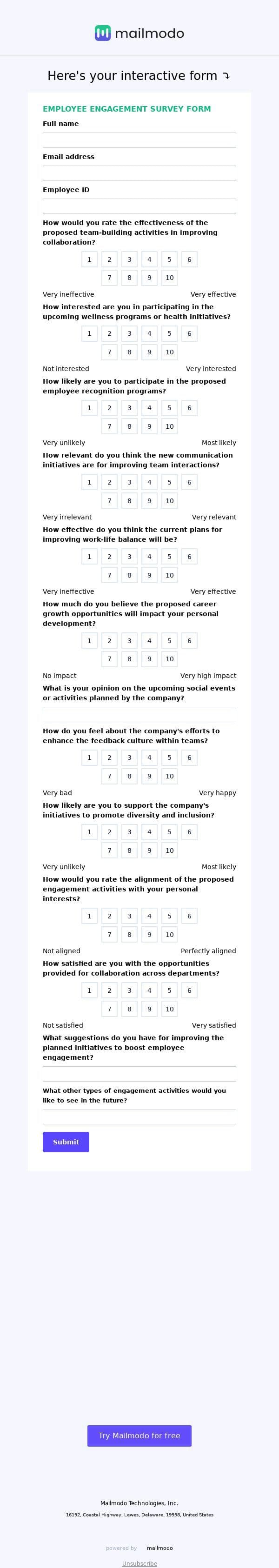Select 6 on the feedback culture scale
This screenshot has height=1568, width=279.
tap(189, 757)
